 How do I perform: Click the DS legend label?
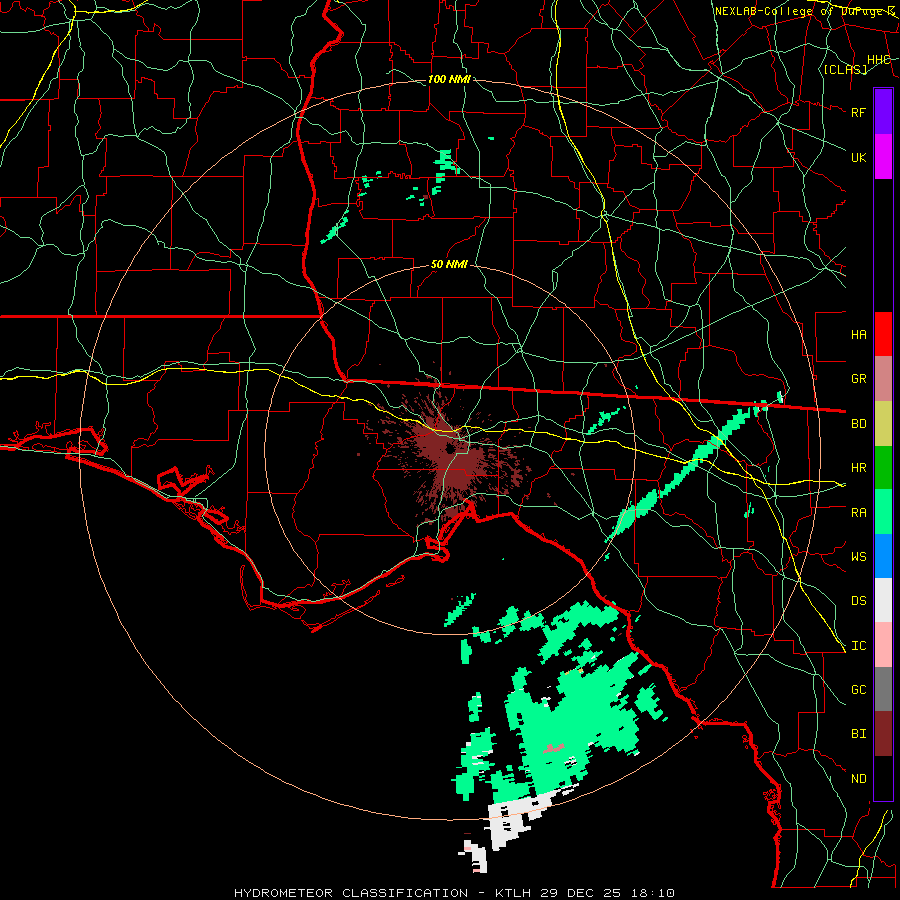tap(858, 601)
